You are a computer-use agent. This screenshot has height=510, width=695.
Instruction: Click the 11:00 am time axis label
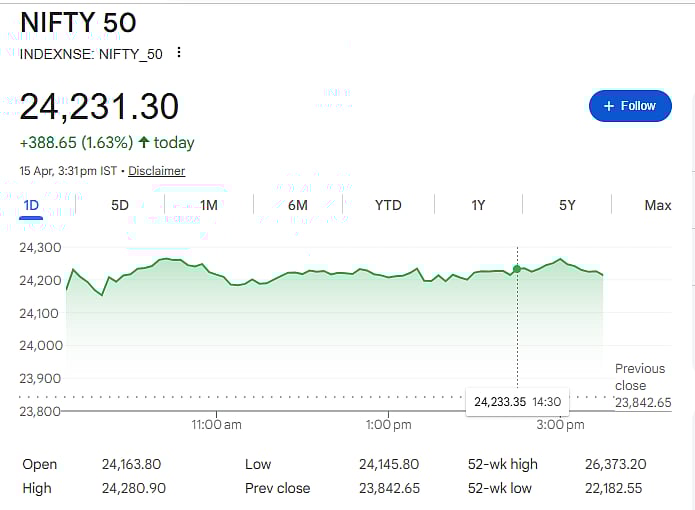216,425
